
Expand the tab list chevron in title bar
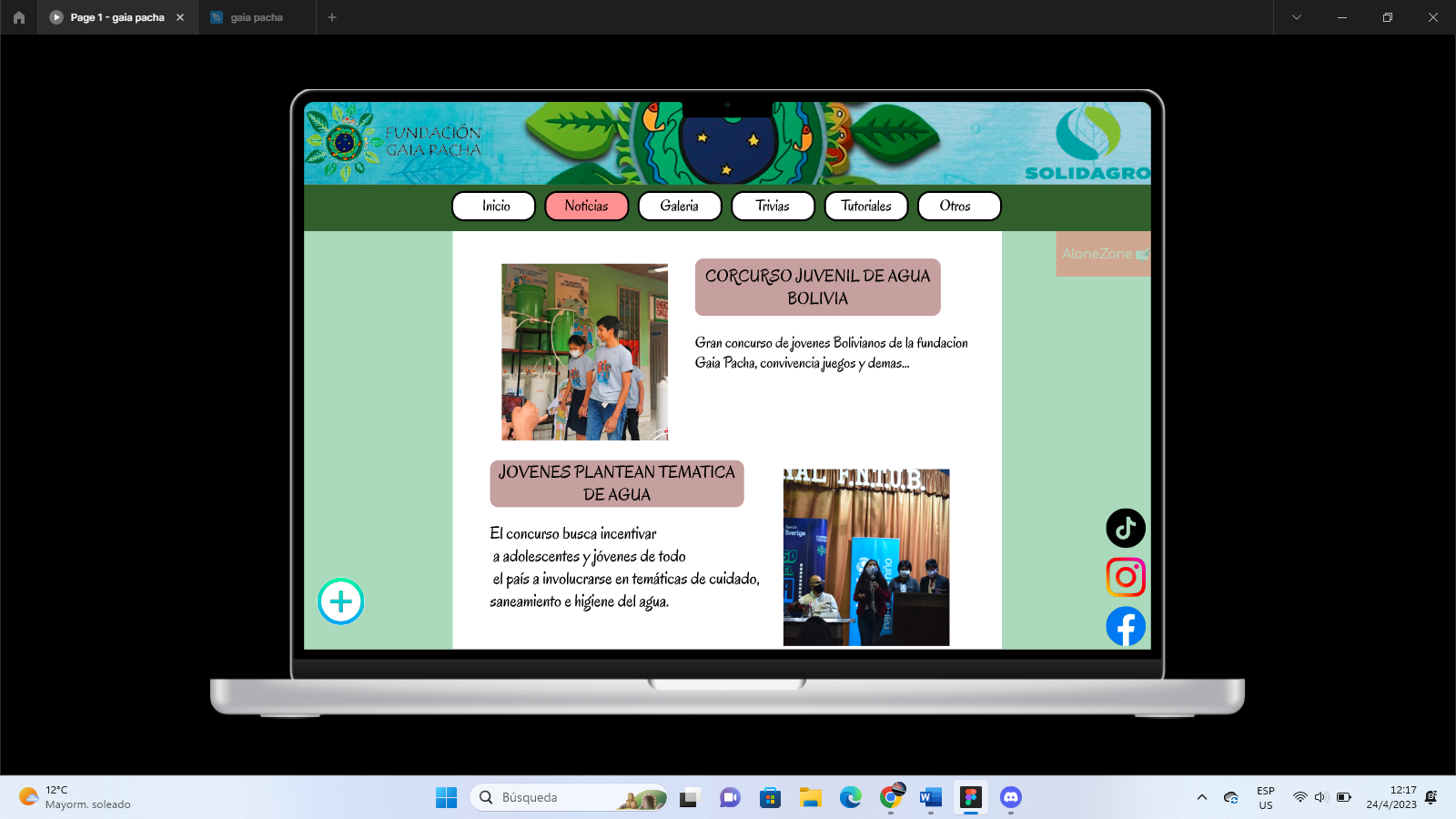pyautogui.click(x=1297, y=17)
